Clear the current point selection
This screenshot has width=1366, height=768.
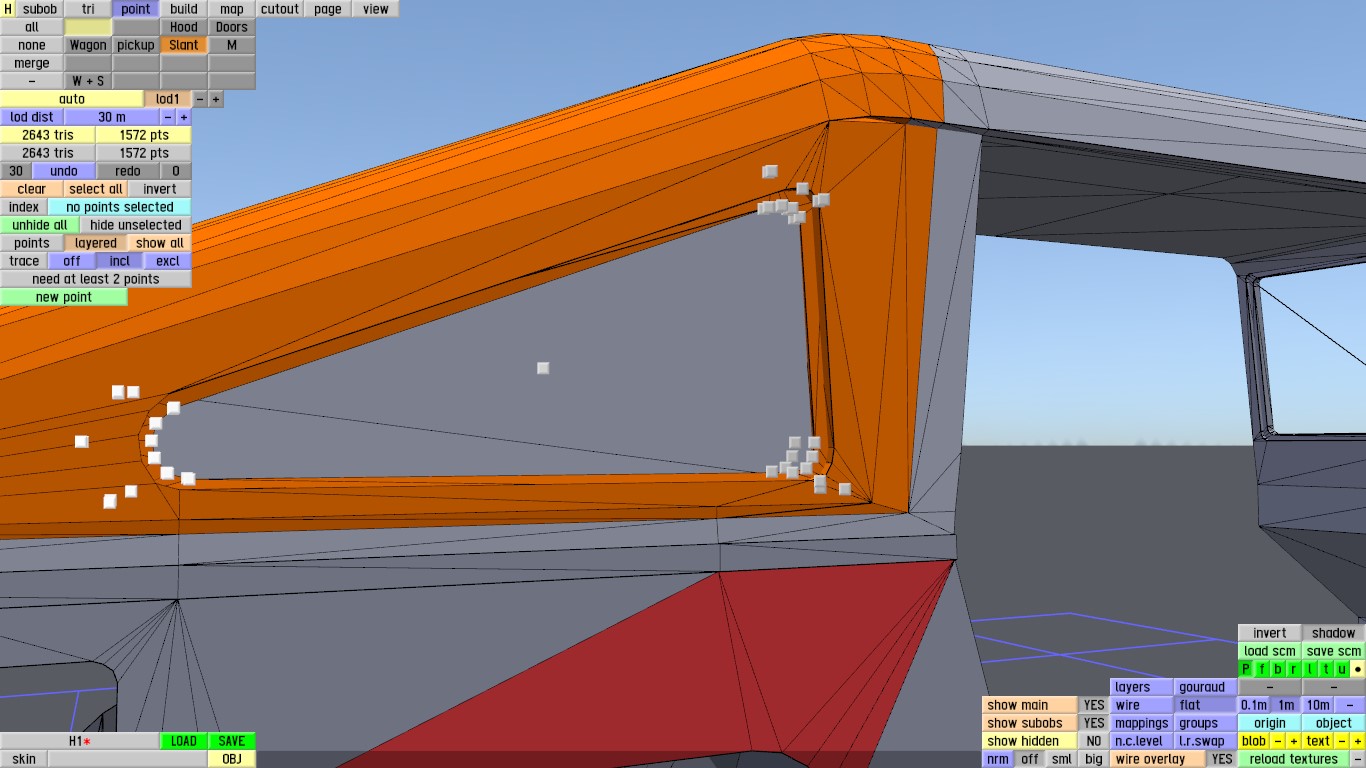(x=32, y=189)
